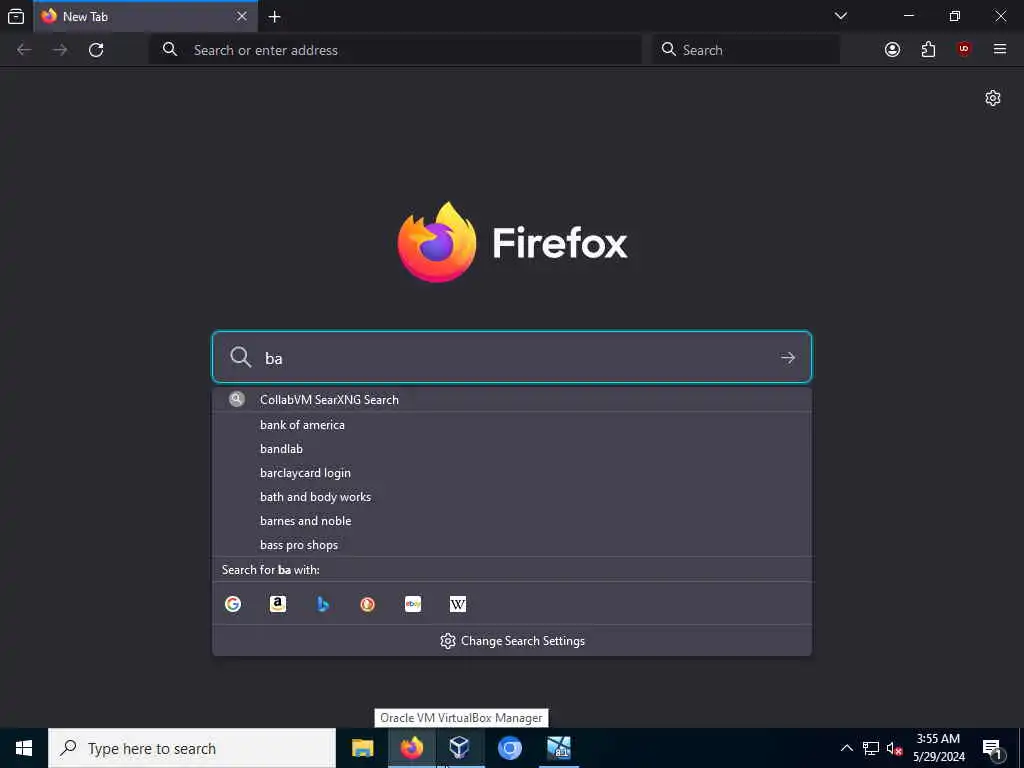Search with the Wikipedia engine icon
Image resolution: width=1024 pixels, height=768 pixels.
point(458,604)
